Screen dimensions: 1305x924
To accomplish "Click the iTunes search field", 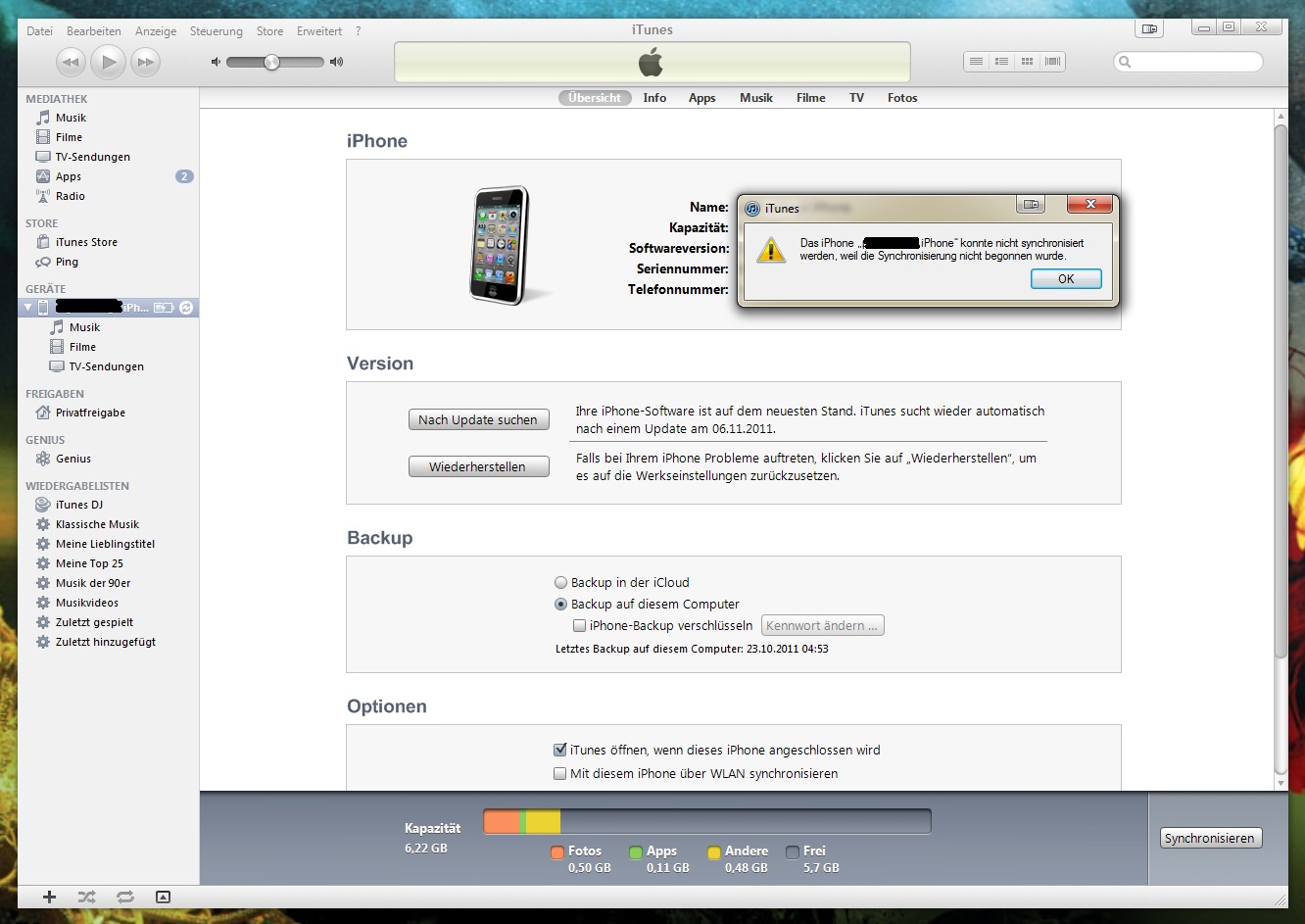I will (x=1188, y=62).
